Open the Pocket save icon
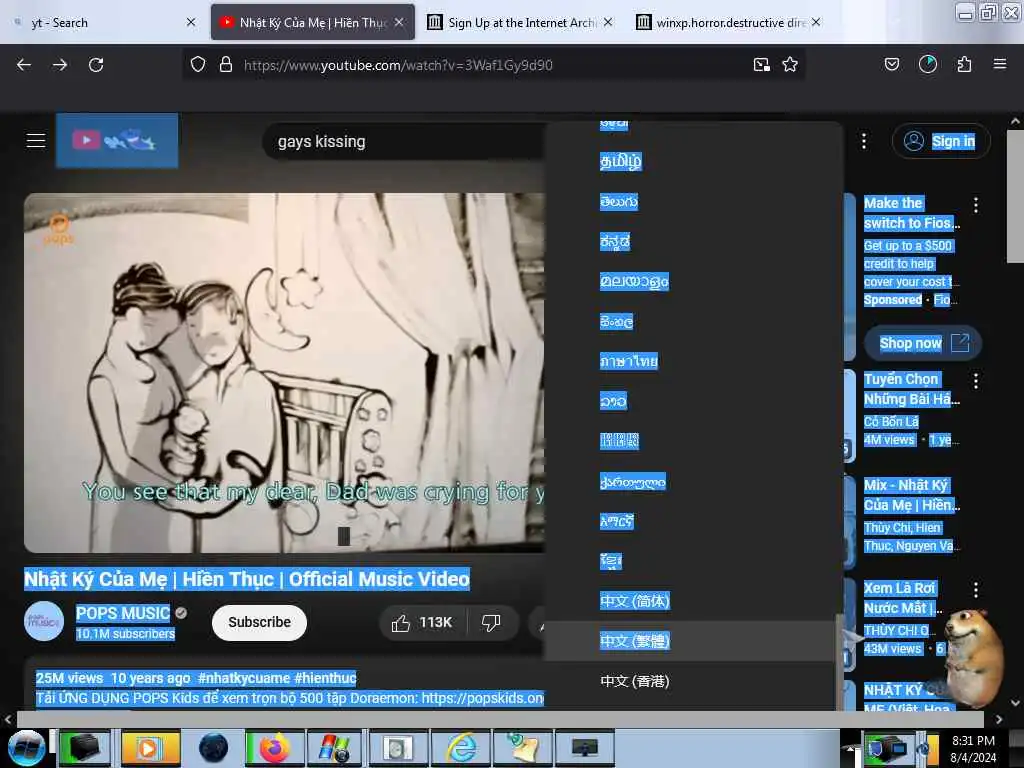The width and height of the screenshot is (1024, 768). click(892, 64)
